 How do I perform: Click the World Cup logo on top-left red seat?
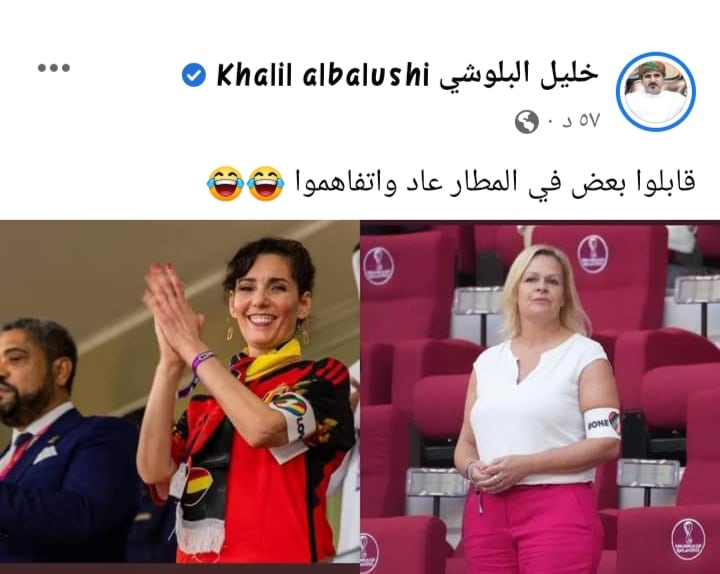(x=379, y=265)
